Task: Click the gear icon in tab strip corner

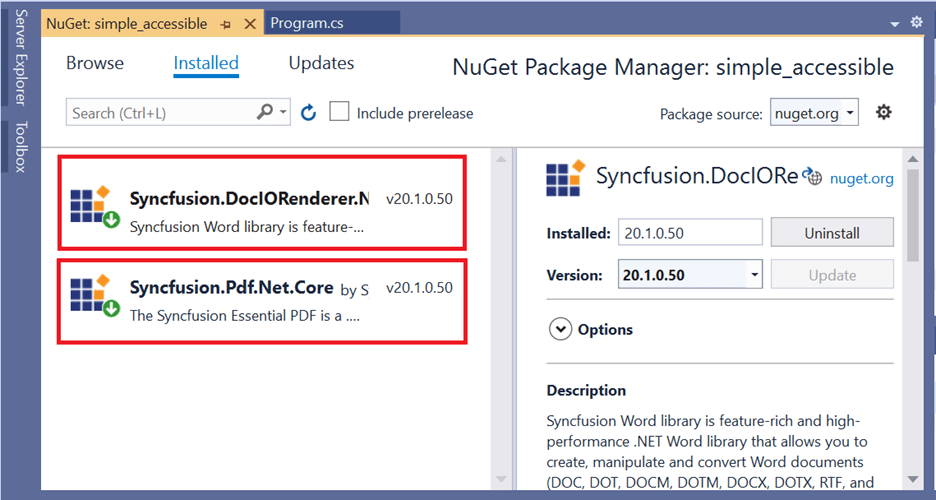Action: [918, 22]
